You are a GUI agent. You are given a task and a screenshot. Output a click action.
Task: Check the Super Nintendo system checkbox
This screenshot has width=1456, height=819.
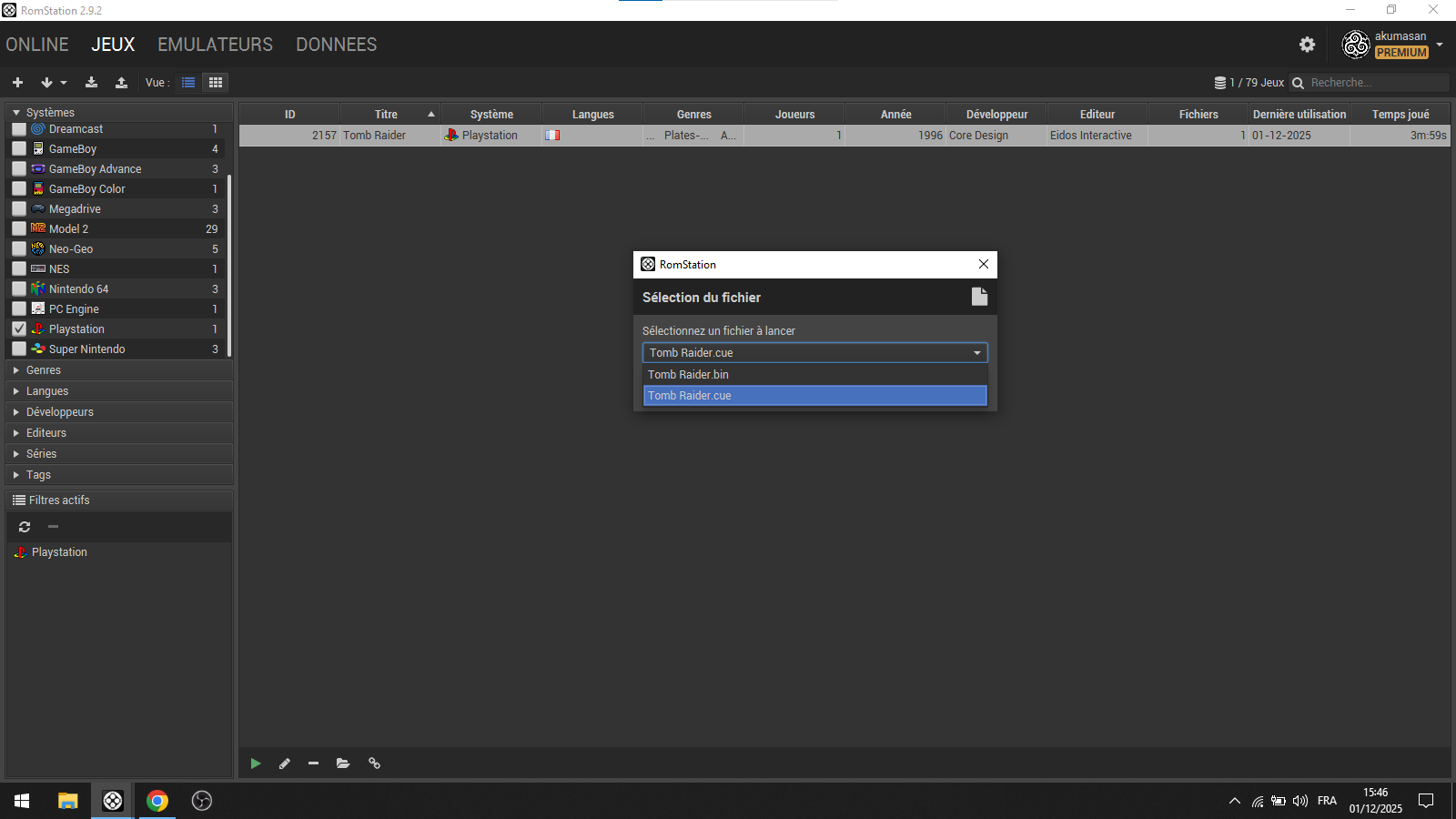point(19,349)
